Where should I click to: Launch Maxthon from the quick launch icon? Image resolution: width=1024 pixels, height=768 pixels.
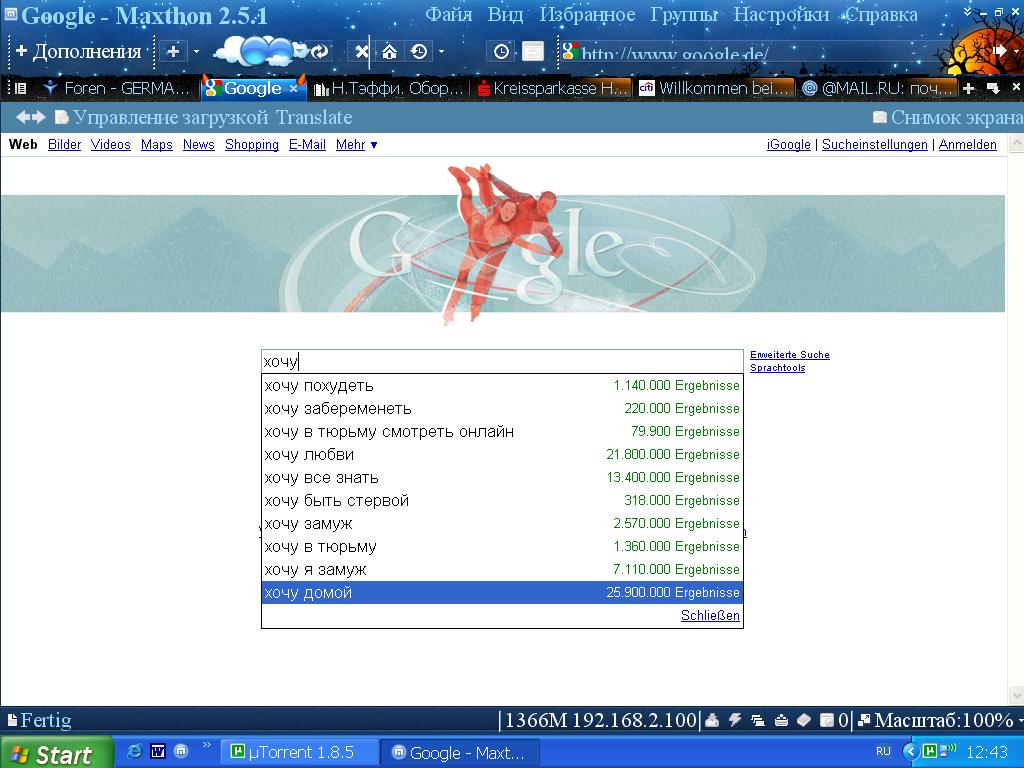(x=182, y=752)
